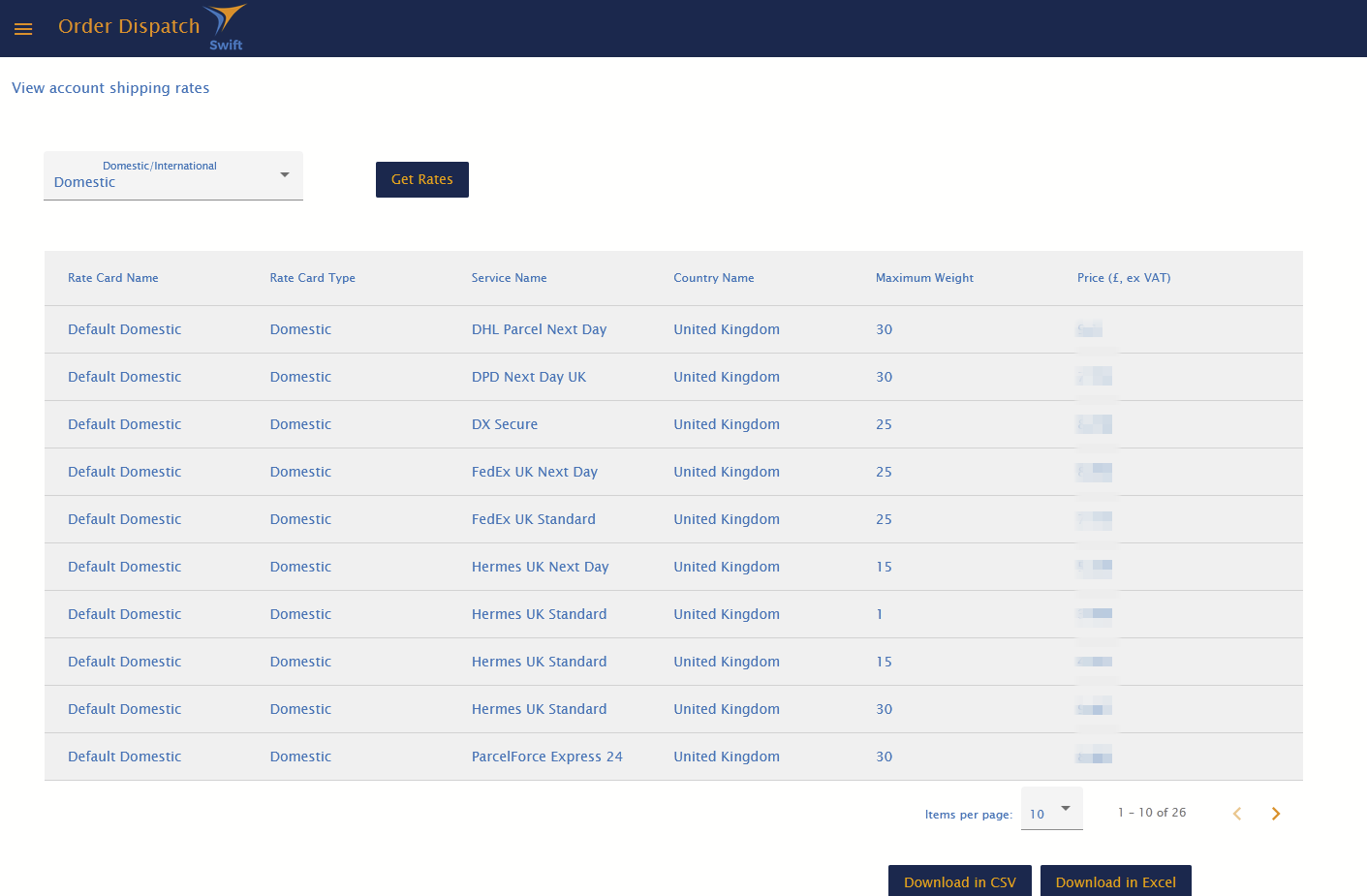
Task: Click Download in CSV button
Action: 960,881
